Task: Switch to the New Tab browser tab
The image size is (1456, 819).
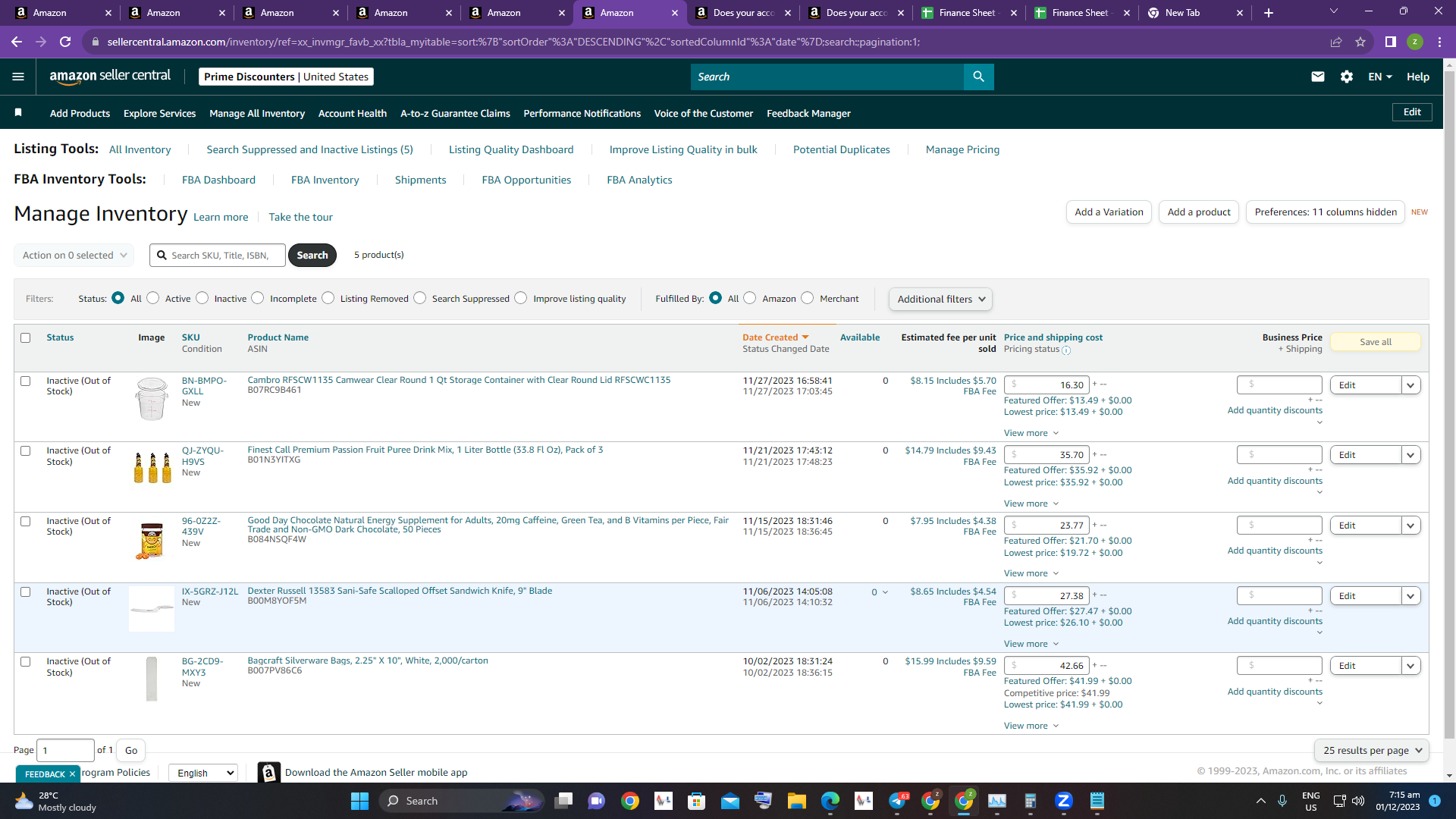Action: point(1196,13)
